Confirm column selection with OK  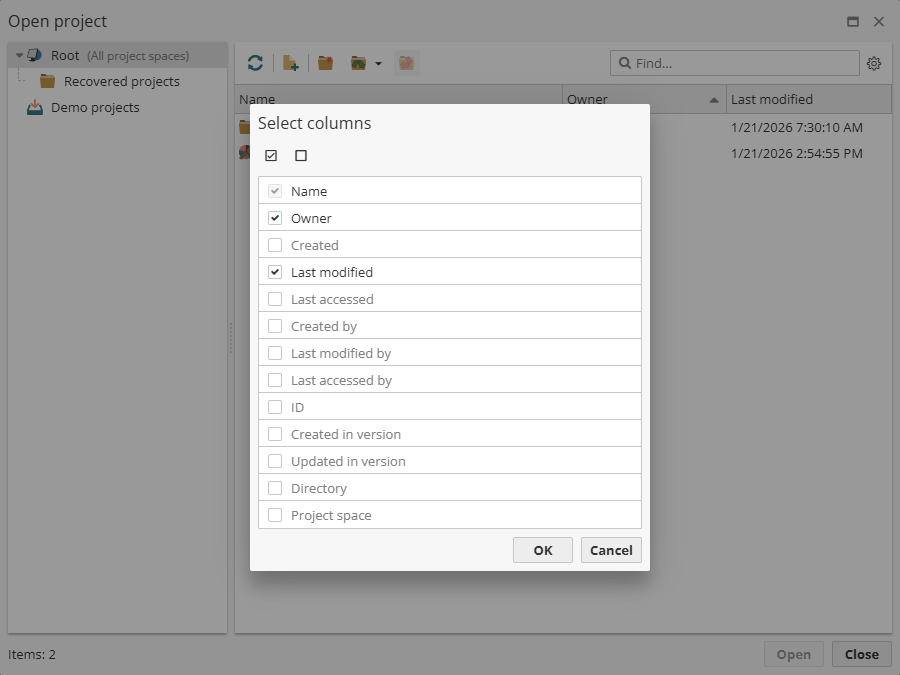click(x=542, y=550)
